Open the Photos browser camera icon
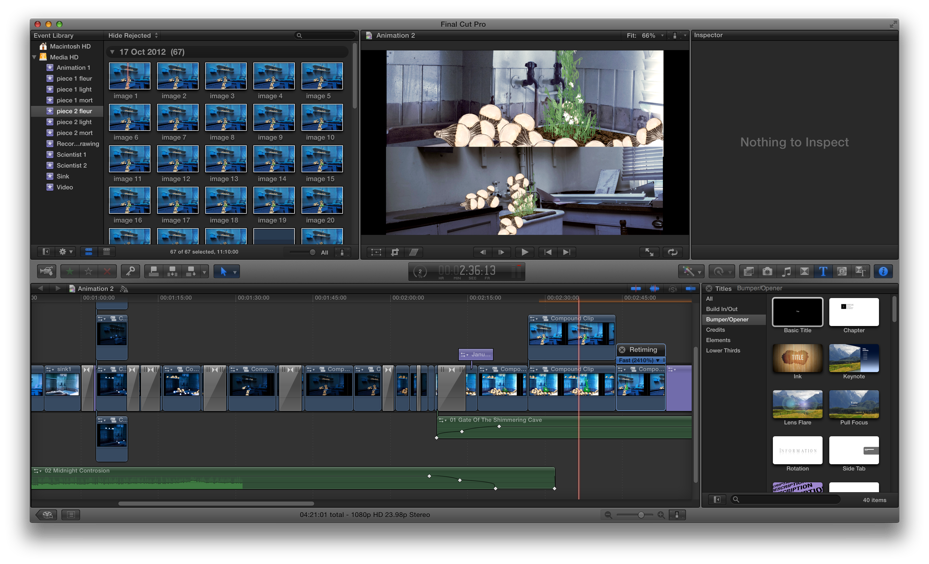The width and height of the screenshot is (929, 564). coord(767,271)
